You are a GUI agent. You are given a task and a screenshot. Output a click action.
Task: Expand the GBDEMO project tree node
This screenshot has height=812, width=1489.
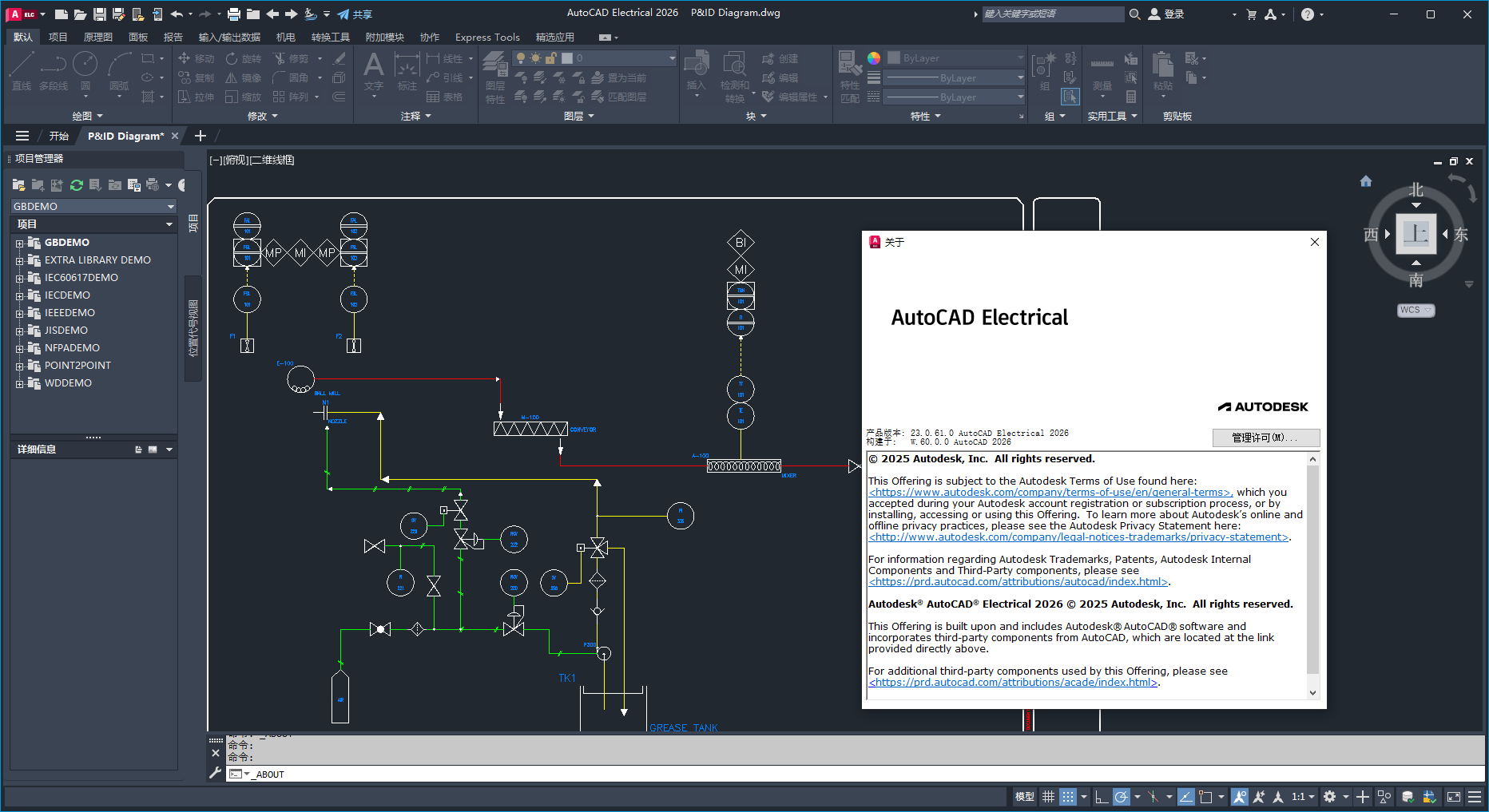pos(19,243)
